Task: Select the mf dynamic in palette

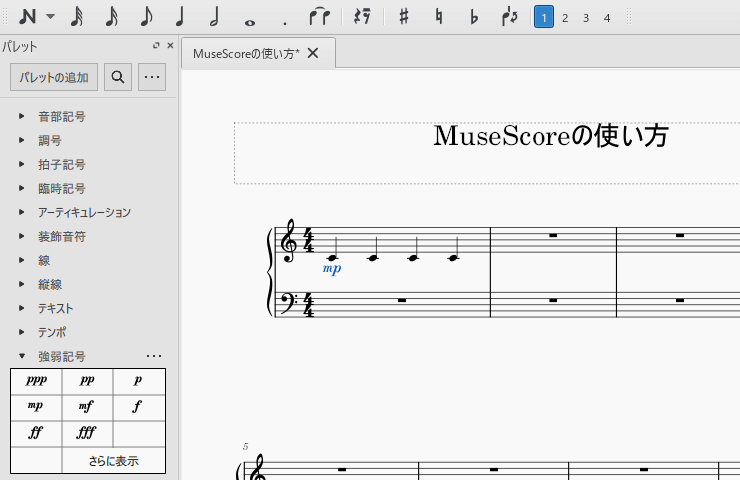Action: click(87, 407)
